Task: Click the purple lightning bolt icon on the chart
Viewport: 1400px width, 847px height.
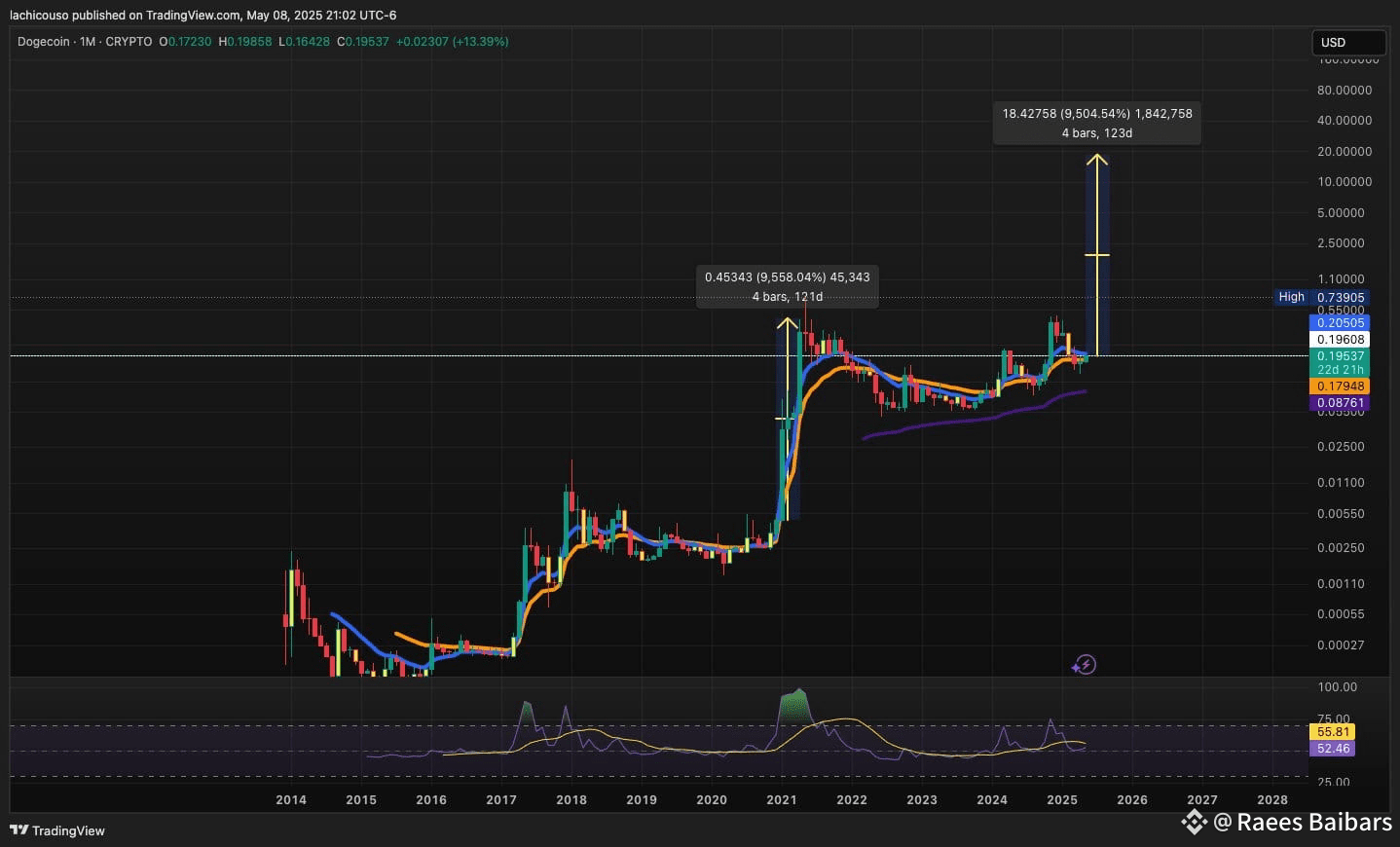Action: point(1084,665)
